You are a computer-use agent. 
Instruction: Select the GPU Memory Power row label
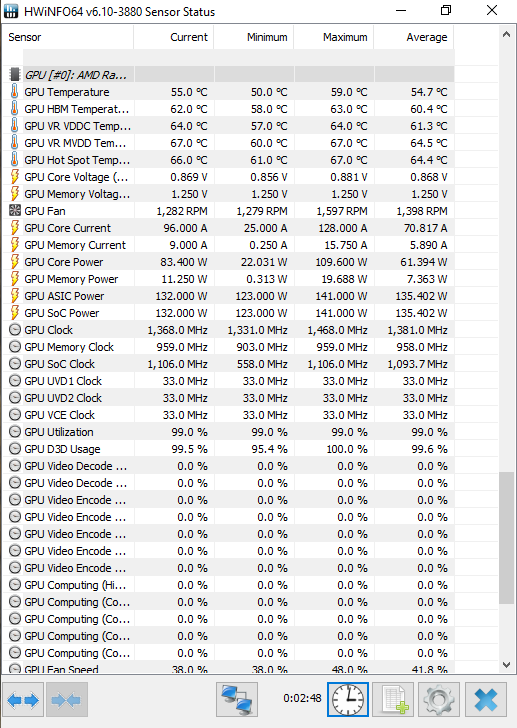pos(71,279)
